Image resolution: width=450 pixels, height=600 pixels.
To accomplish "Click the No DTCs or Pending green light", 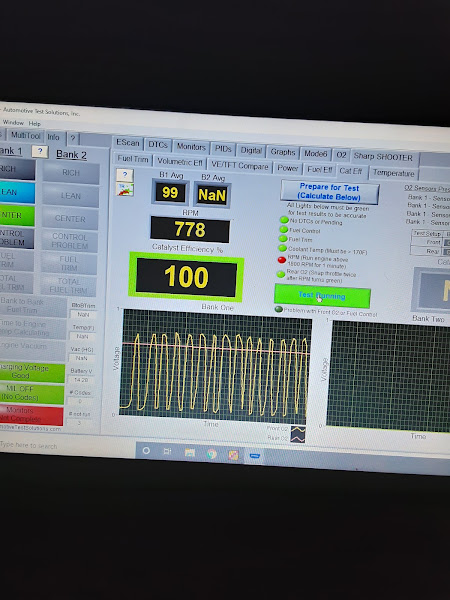I will (284, 220).
